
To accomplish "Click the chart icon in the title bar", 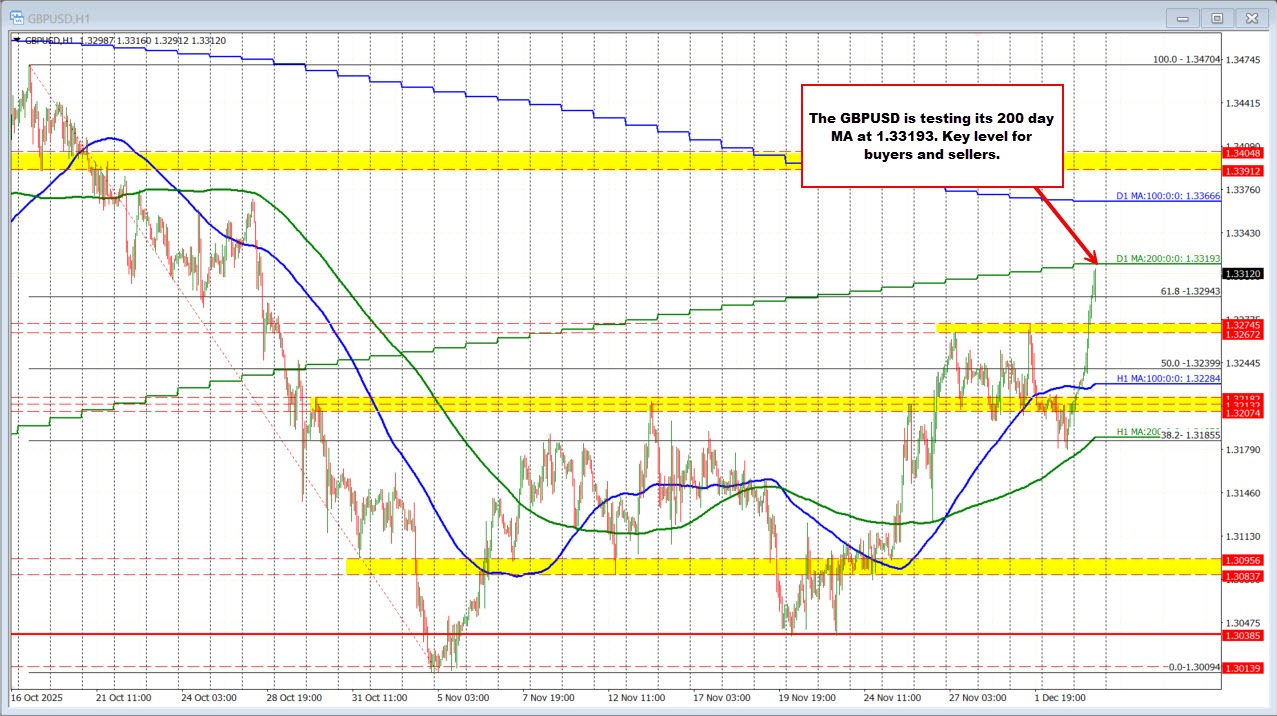I will pyautogui.click(x=15, y=17).
